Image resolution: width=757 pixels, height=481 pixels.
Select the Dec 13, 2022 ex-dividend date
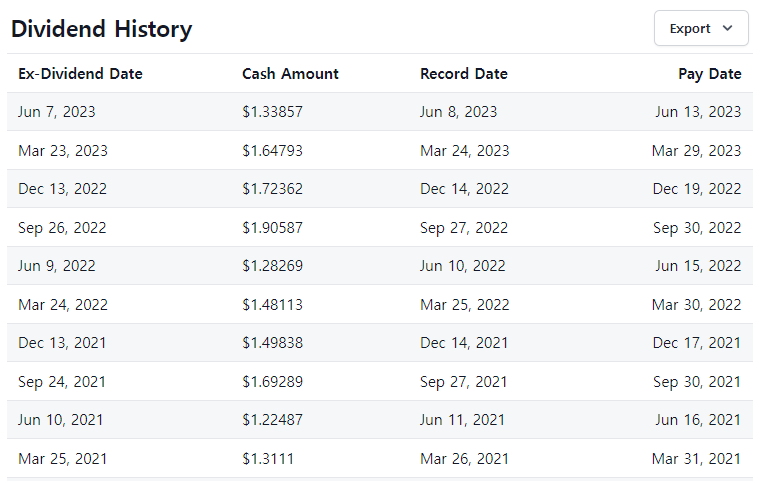[x=62, y=189]
